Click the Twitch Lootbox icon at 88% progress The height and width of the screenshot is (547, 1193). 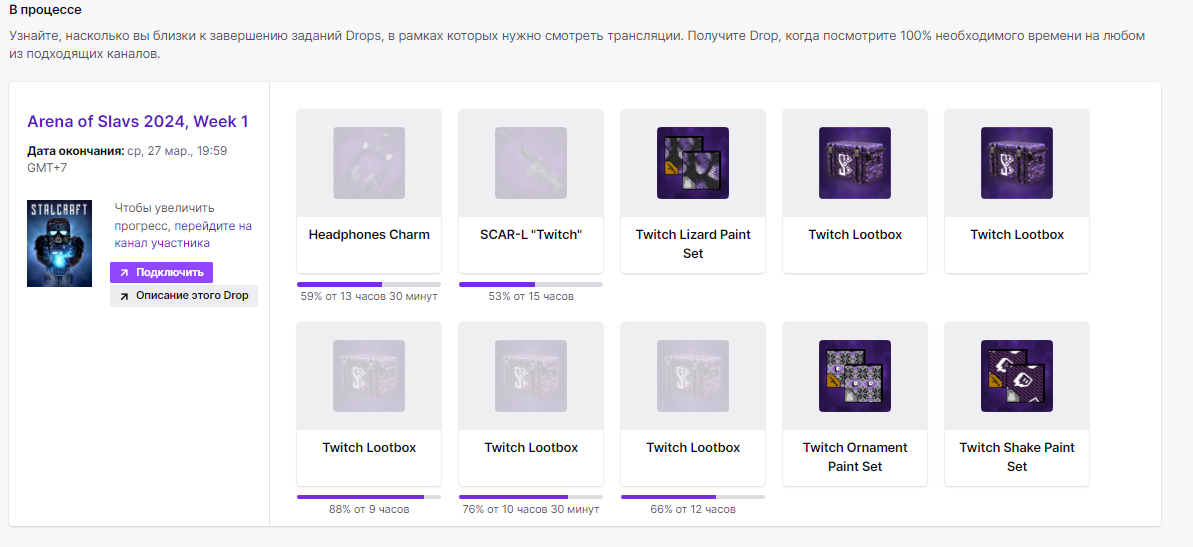369,375
